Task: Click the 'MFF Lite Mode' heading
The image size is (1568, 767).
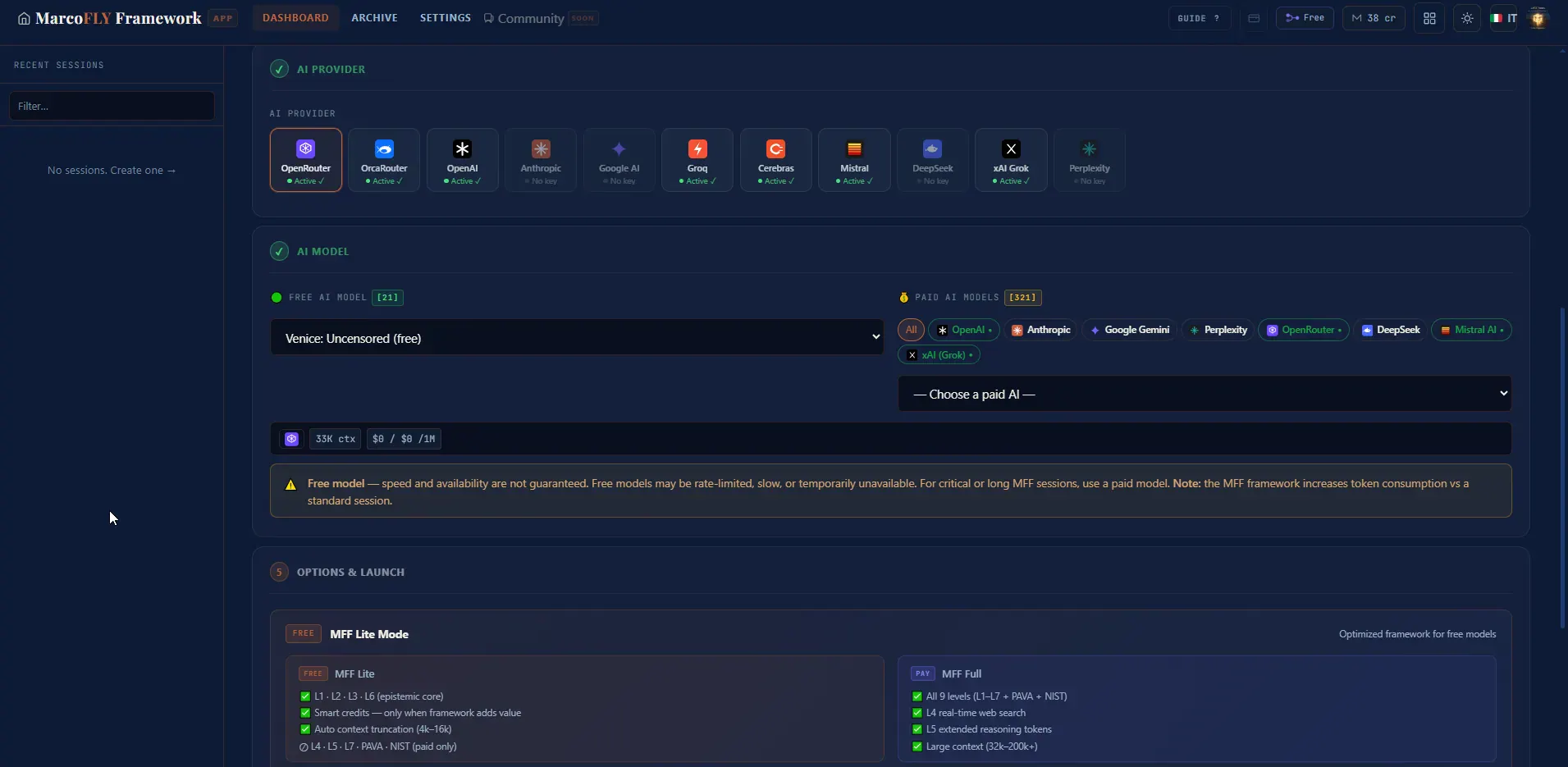Action: pyautogui.click(x=369, y=634)
